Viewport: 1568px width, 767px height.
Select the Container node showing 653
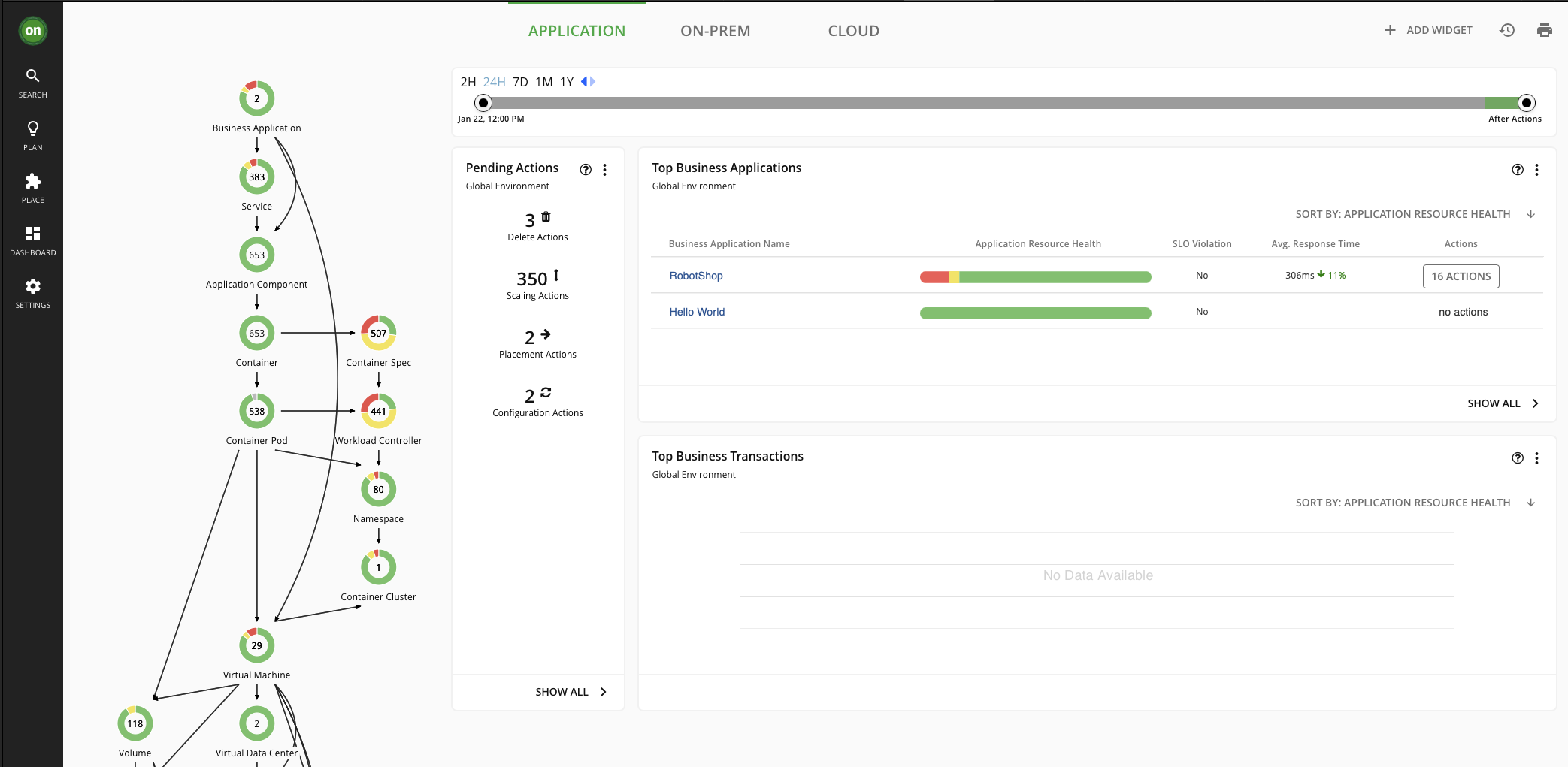[x=257, y=333]
